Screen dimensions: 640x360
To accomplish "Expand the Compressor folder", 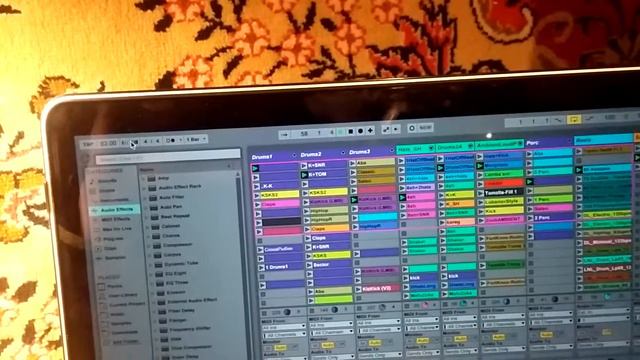I will pyautogui.click(x=149, y=246).
